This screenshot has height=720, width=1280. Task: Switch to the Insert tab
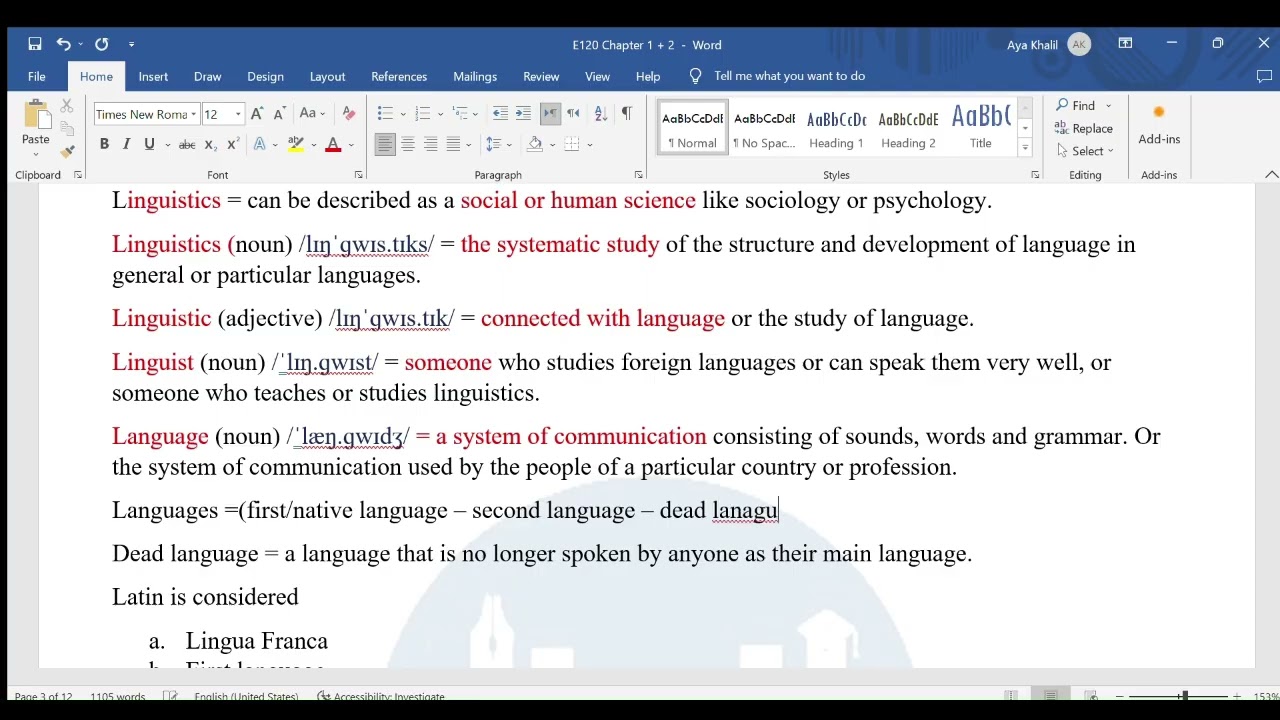click(153, 76)
